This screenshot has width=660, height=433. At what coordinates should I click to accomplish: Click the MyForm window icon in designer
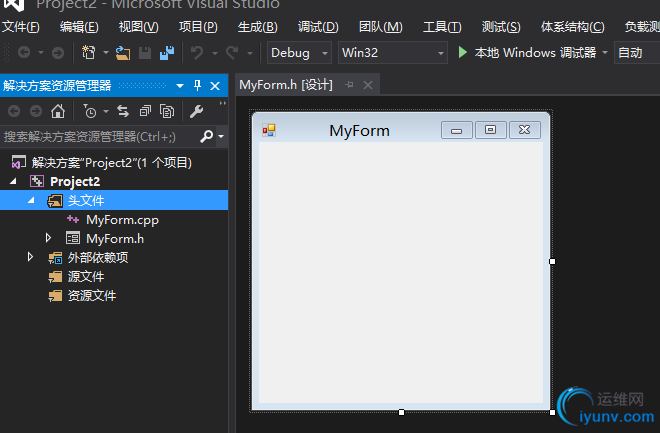pyautogui.click(x=269, y=130)
